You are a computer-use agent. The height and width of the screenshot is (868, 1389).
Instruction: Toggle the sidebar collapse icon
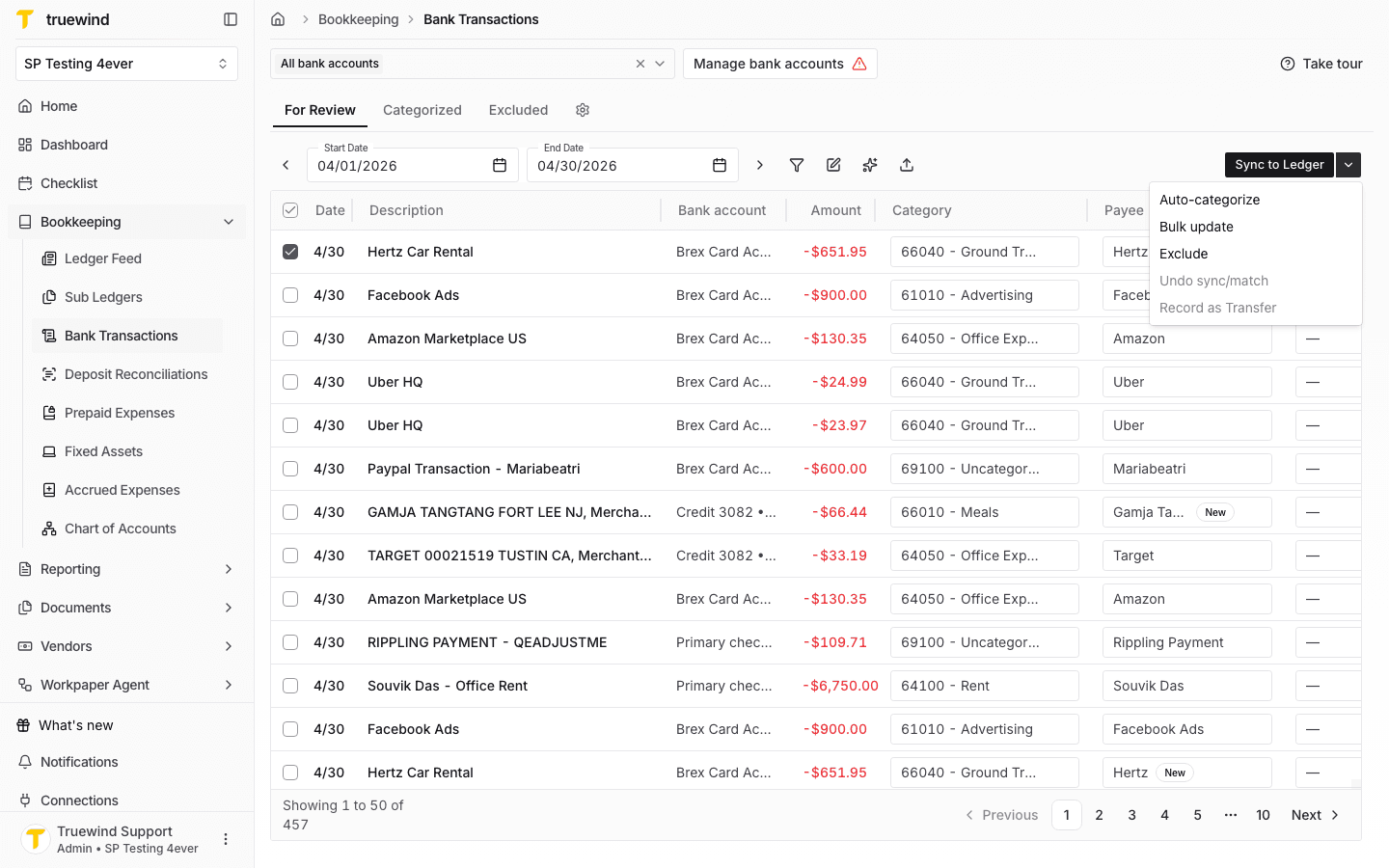click(231, 19)
